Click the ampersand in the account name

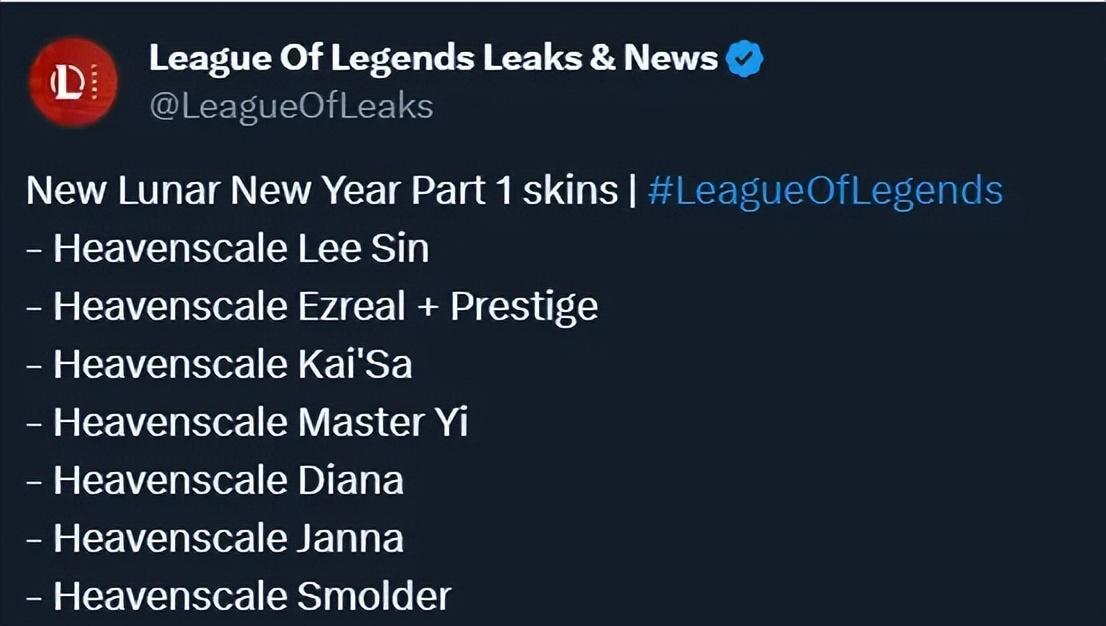pyautogui.click(x=603, y=59)
